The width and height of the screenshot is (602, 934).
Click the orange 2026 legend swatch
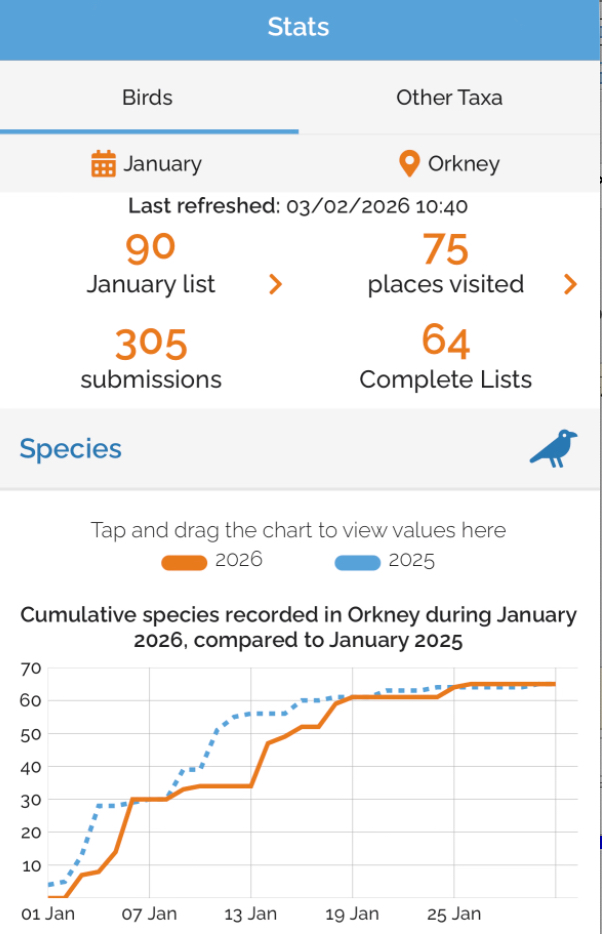[185, 563]
